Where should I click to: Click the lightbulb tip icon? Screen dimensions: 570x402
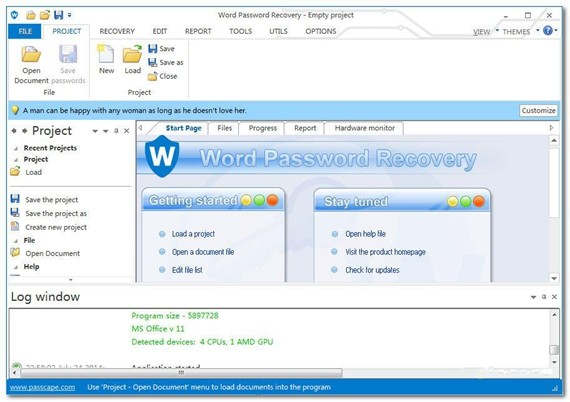[15, 110]
